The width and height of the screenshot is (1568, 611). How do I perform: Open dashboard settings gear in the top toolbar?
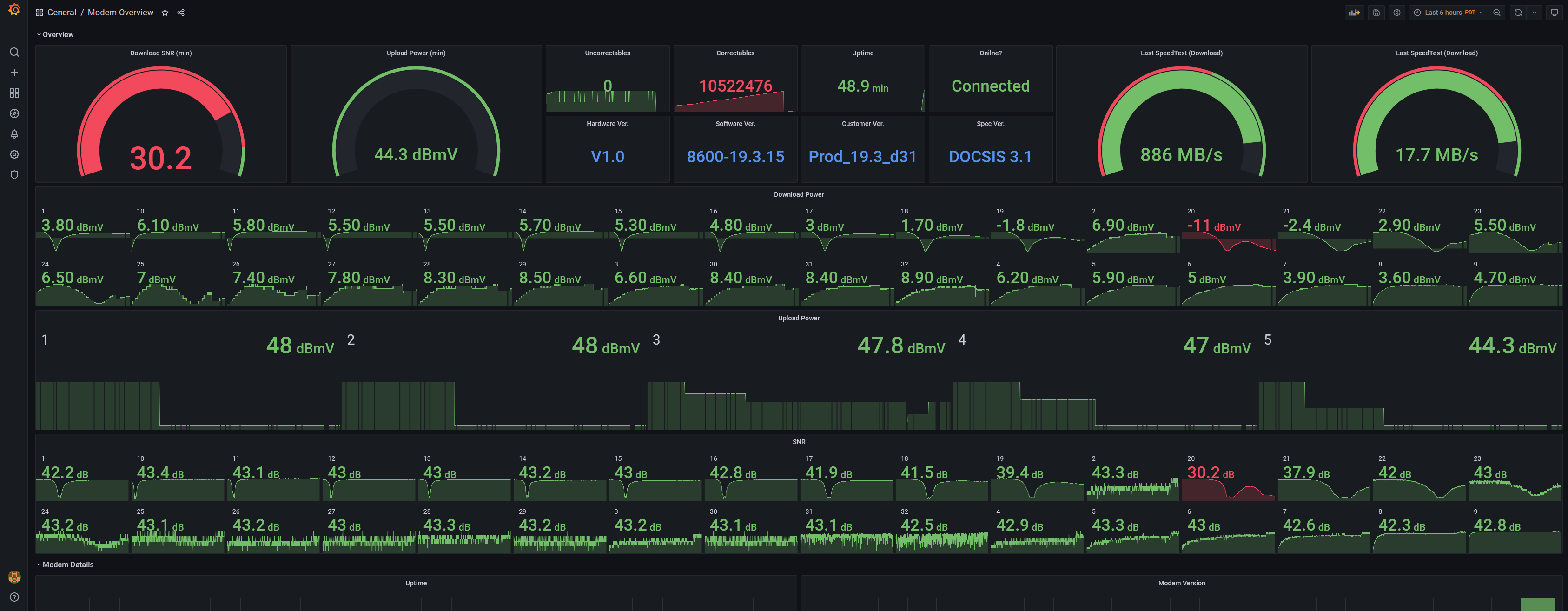click(1397, 12)
